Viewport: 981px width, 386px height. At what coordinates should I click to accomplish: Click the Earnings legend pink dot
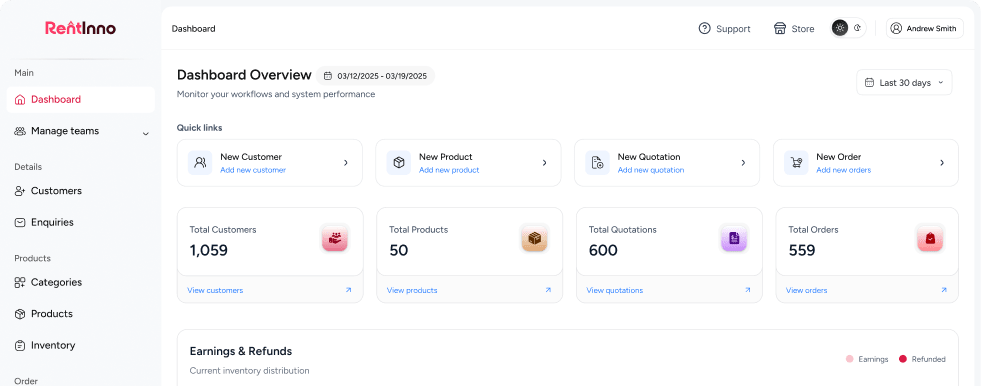(850, 359)
